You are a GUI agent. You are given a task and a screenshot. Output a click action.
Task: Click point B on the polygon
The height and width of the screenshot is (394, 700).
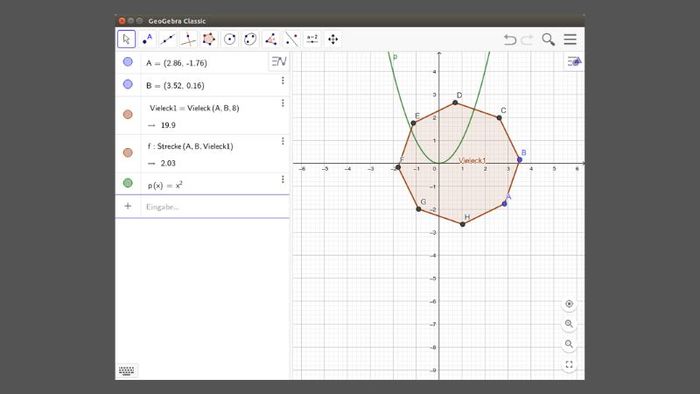pyautogui.click(x=519, y=160)
